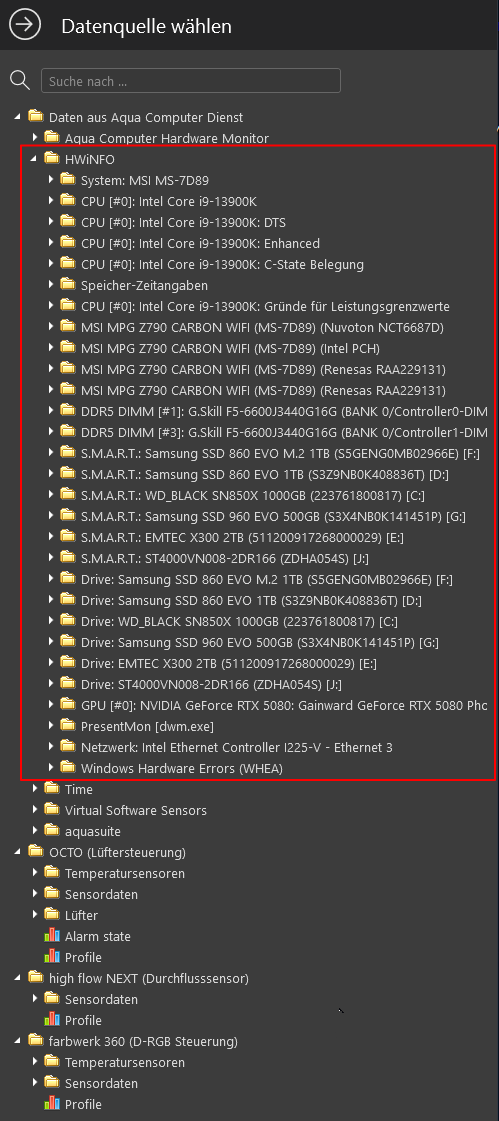Select 'CPU [#0]: Intel Core i9-13900K: DTS'
Image resolution: width=499 pixels, height=1121 pixels.
184,222
